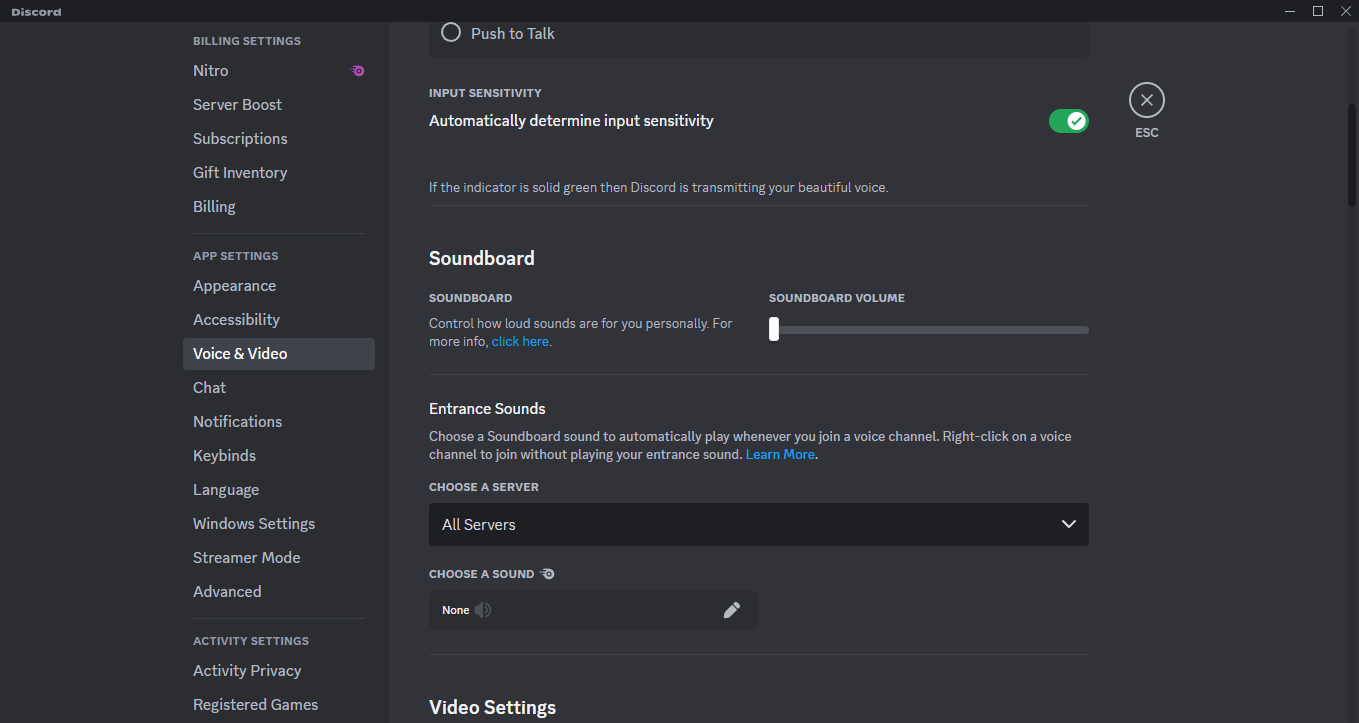Open Appearance settings
The image size is (1359, 723).
coord(279,286)
